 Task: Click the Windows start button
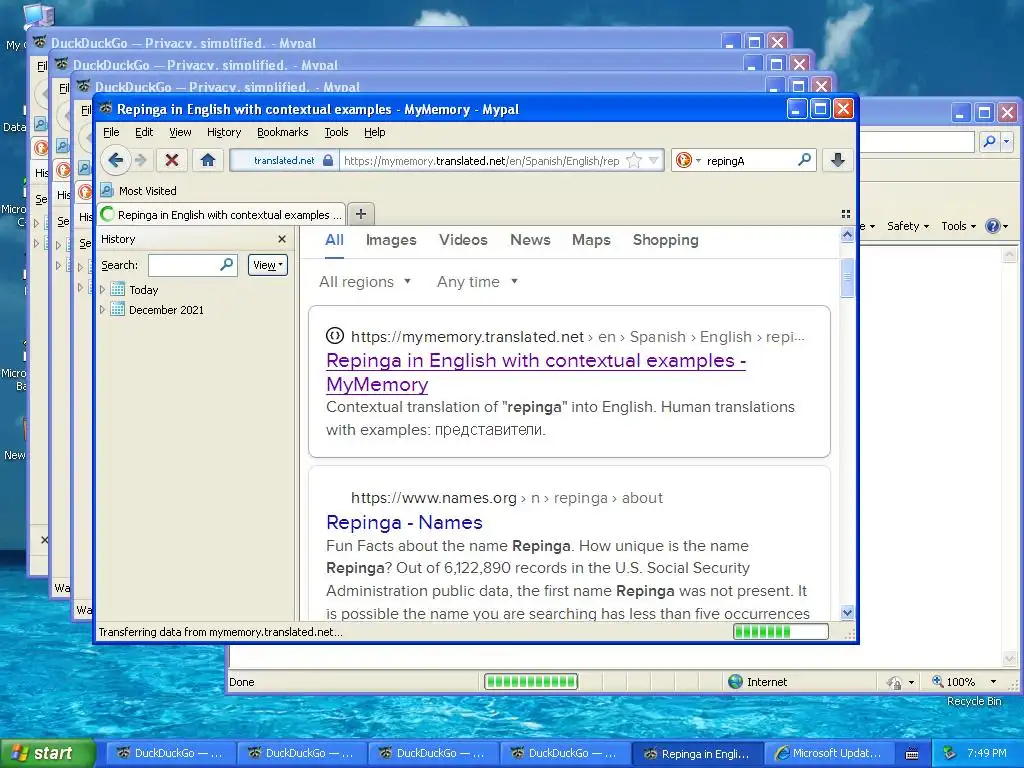point(47,753)
